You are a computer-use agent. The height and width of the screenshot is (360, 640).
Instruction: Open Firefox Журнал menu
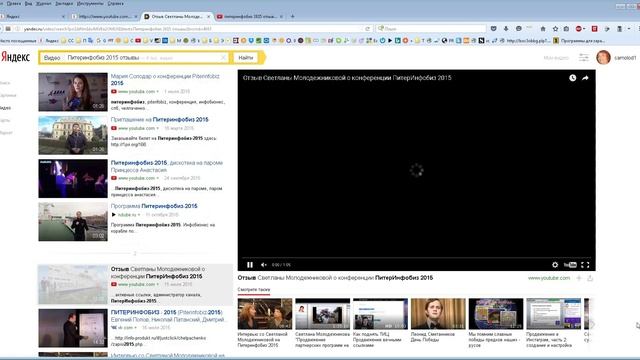(x=44, y=3)
